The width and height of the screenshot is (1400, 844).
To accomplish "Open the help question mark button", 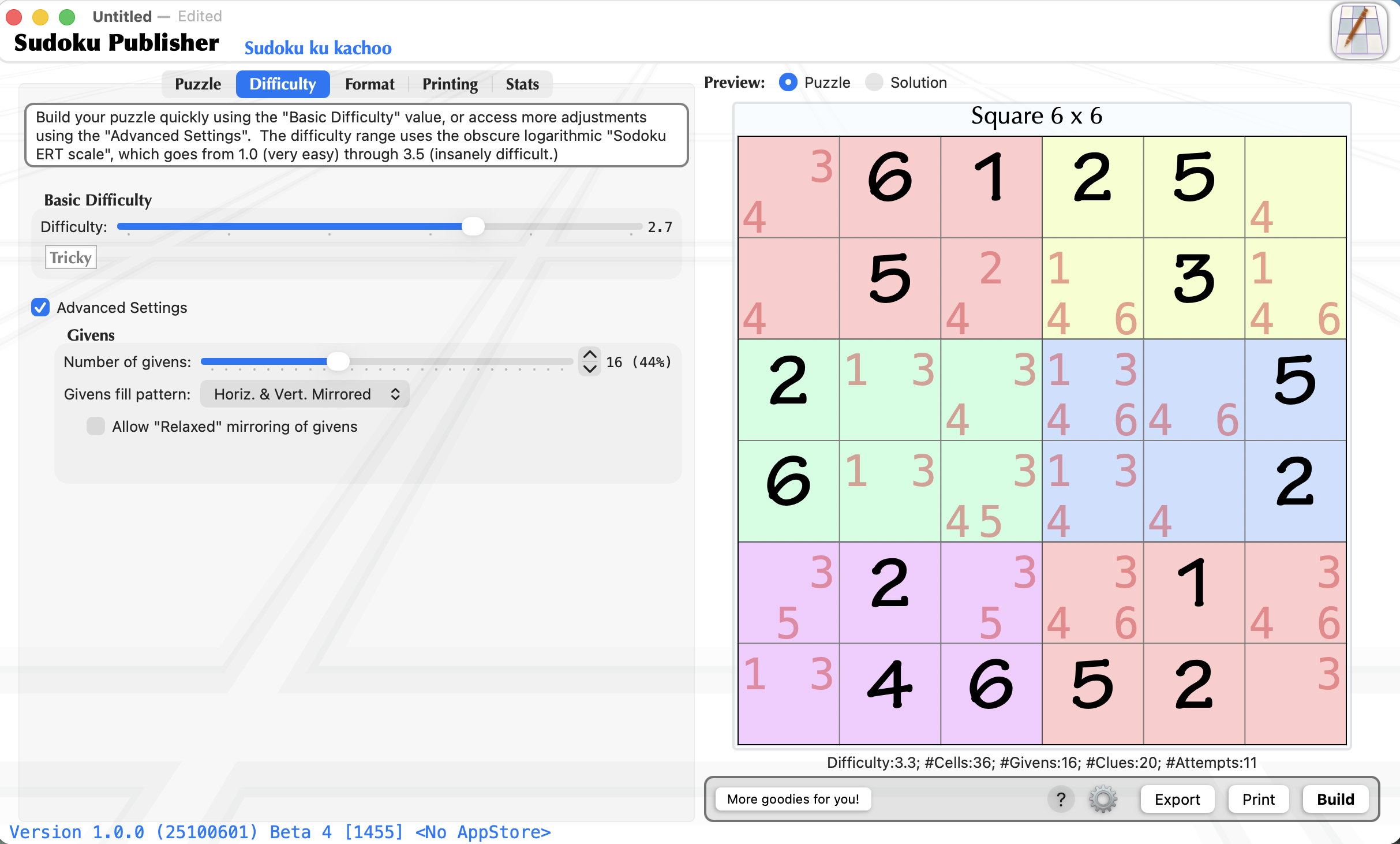I will (x=1061, y=799).
